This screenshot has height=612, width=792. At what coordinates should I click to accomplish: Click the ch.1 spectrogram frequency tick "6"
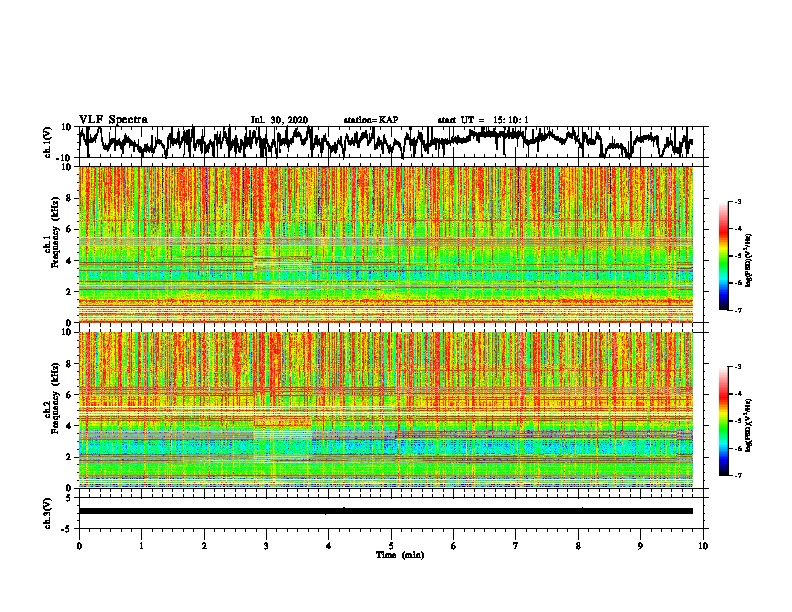(x=71, y=229)
